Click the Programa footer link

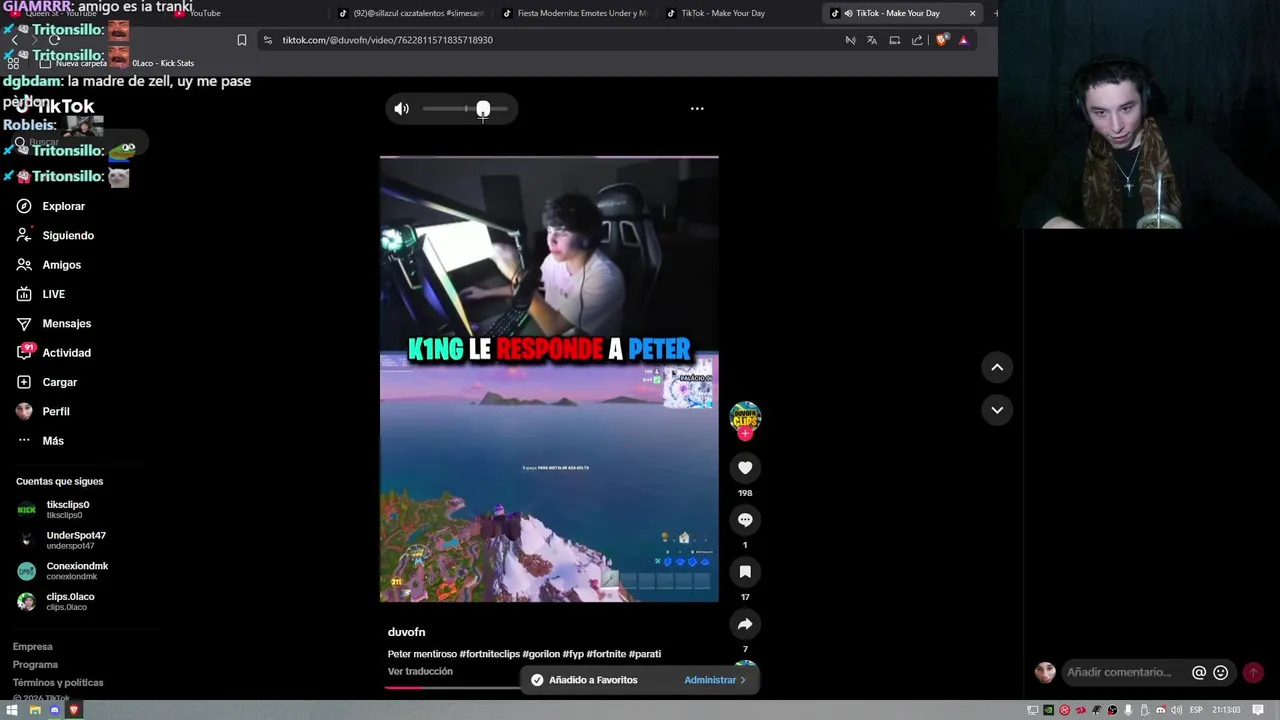tap(35, 665)
